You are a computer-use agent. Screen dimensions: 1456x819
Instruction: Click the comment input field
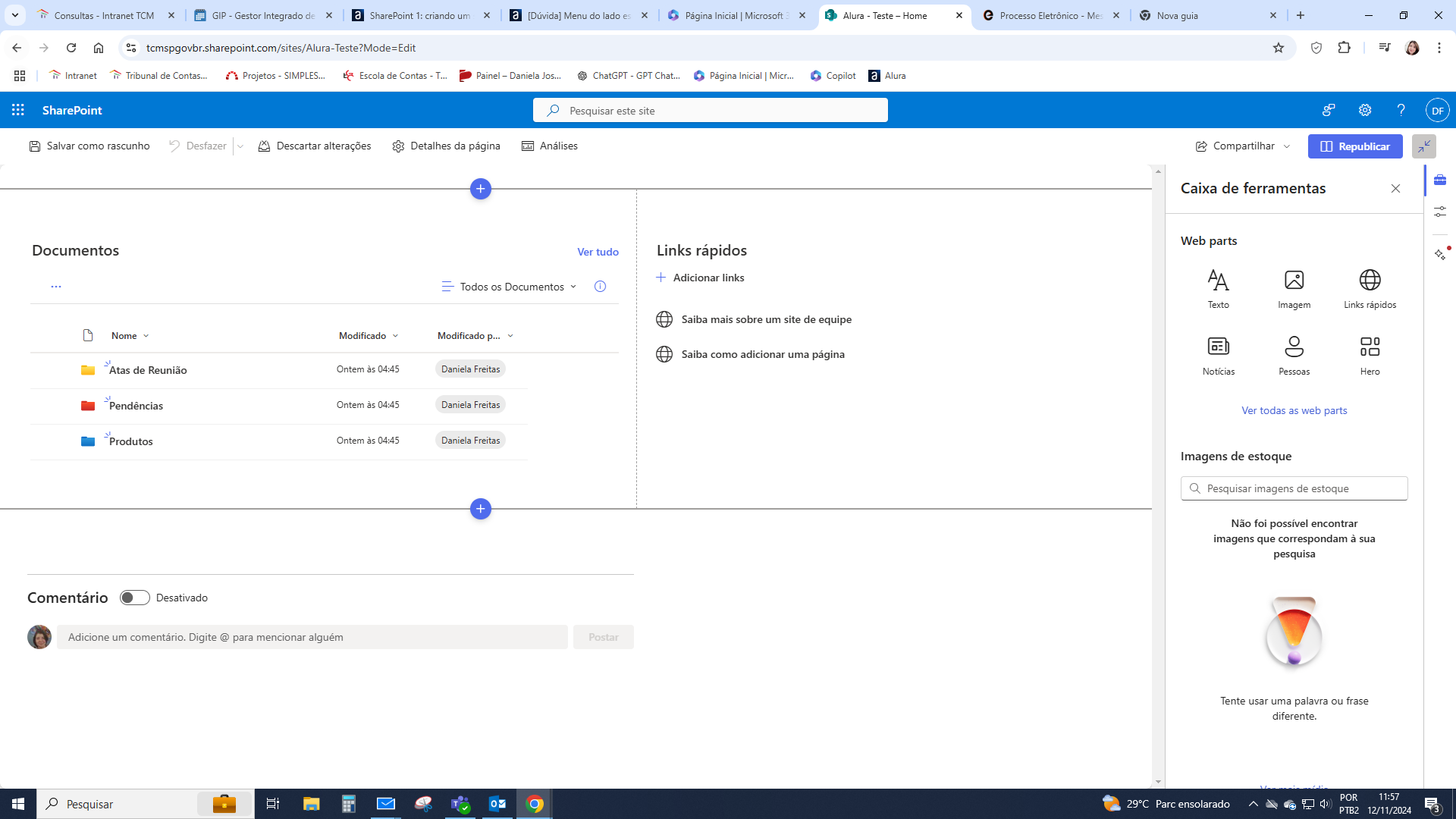(312, 637)
